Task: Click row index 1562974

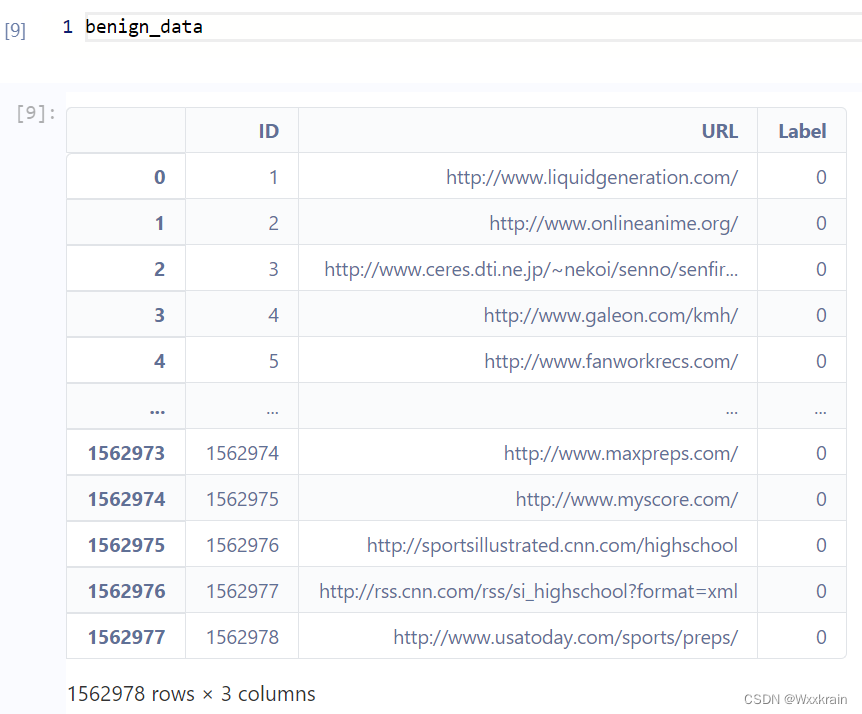Action: pos(126,499)
